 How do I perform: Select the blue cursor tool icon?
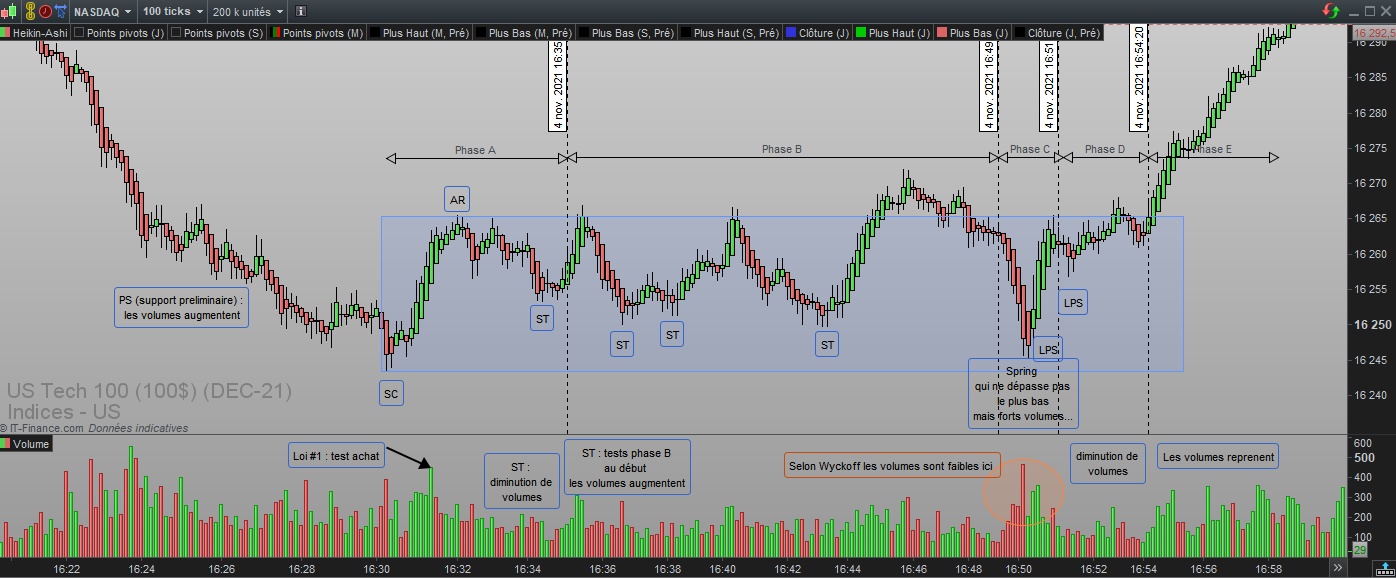(x=61, y=12)
